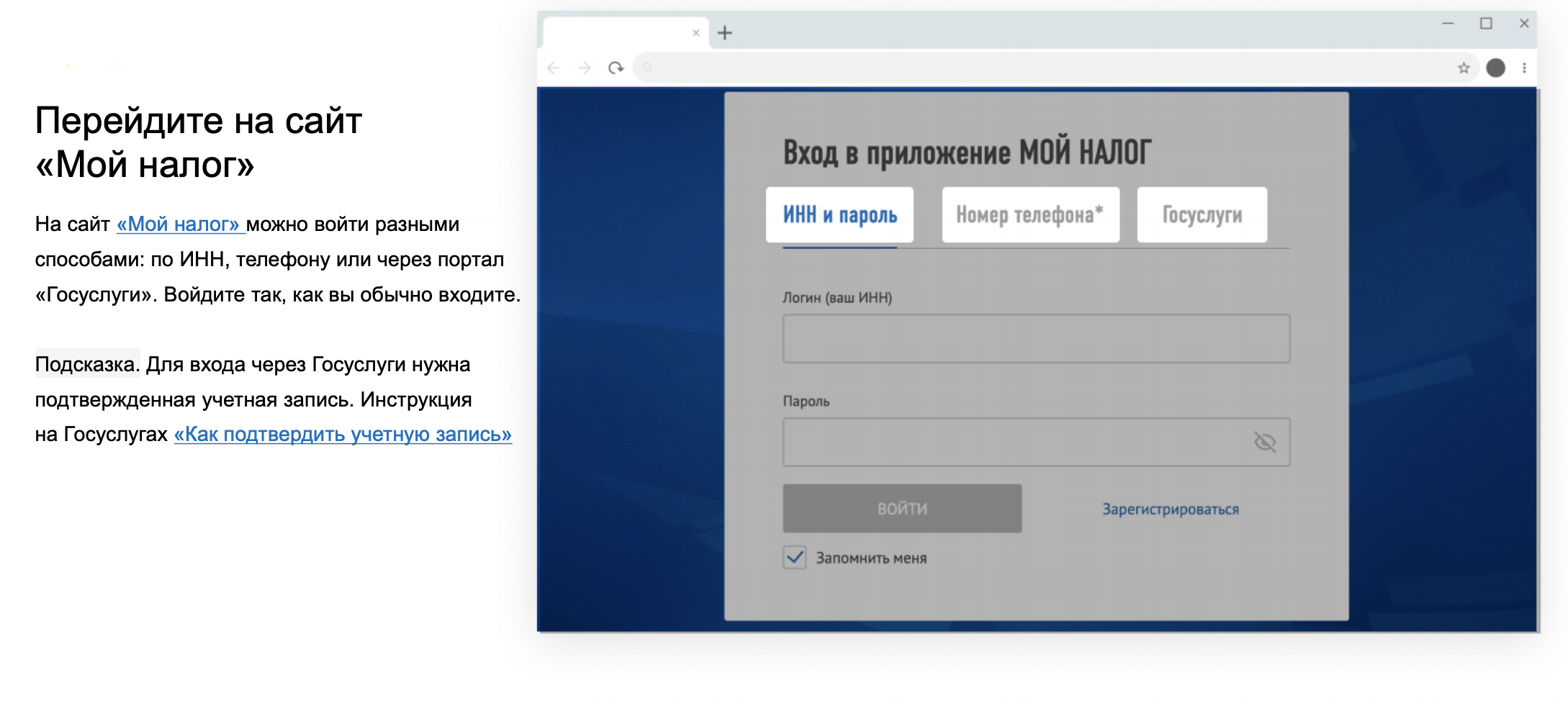Uncheck the «Запомнить меня» checkbox
The height and width of the screenshot is (708, 1568).
point(795,558)
